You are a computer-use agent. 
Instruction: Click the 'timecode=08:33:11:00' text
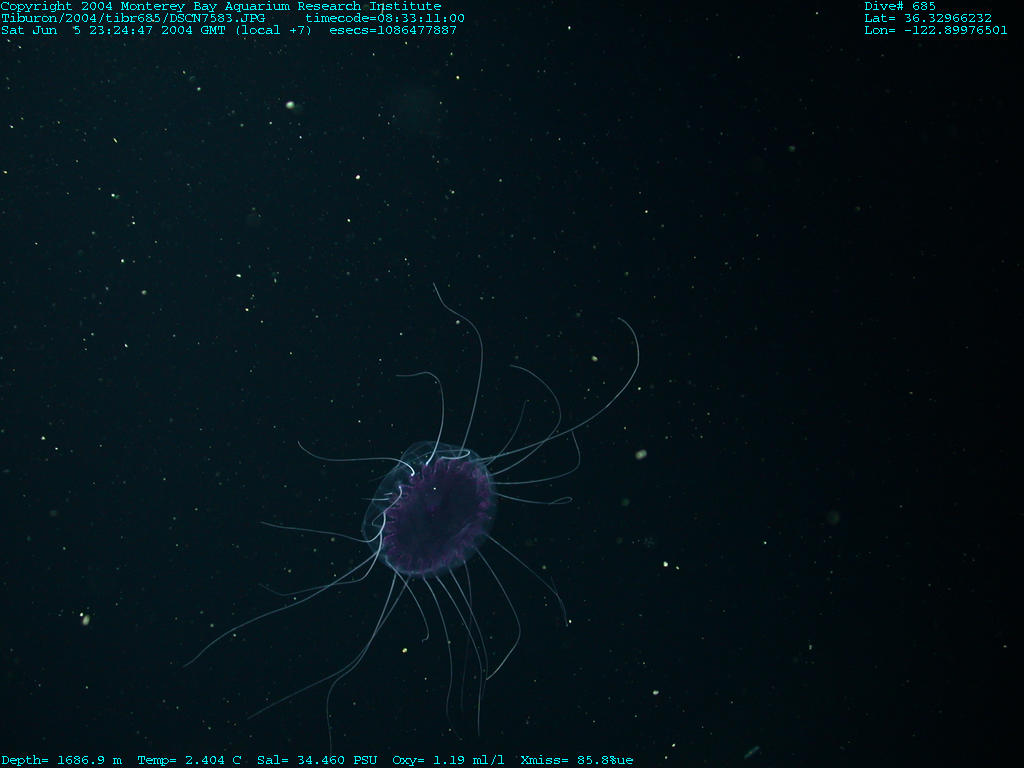(x=385, y=18)
